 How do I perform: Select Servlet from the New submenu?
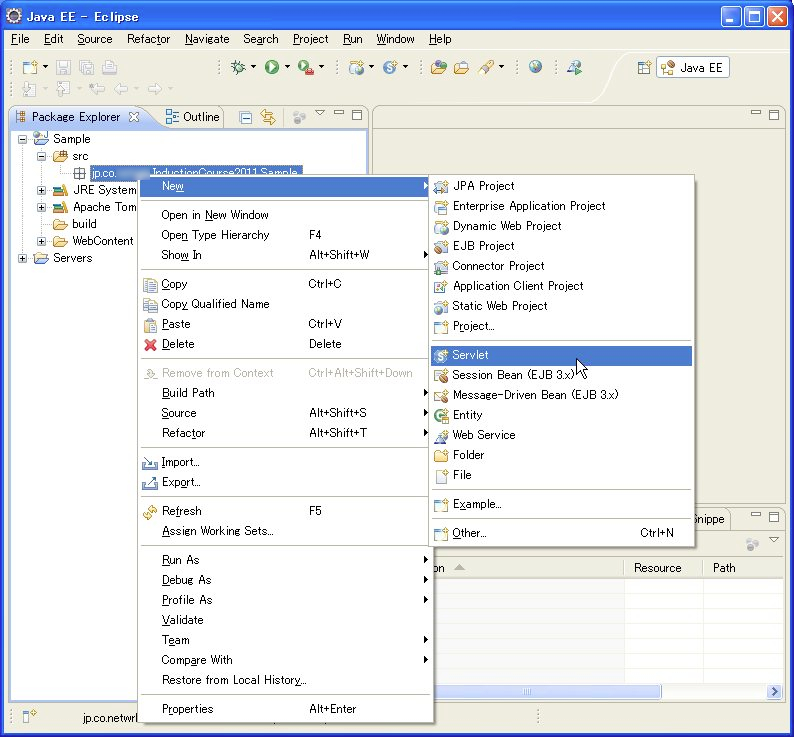click(561, 356)
